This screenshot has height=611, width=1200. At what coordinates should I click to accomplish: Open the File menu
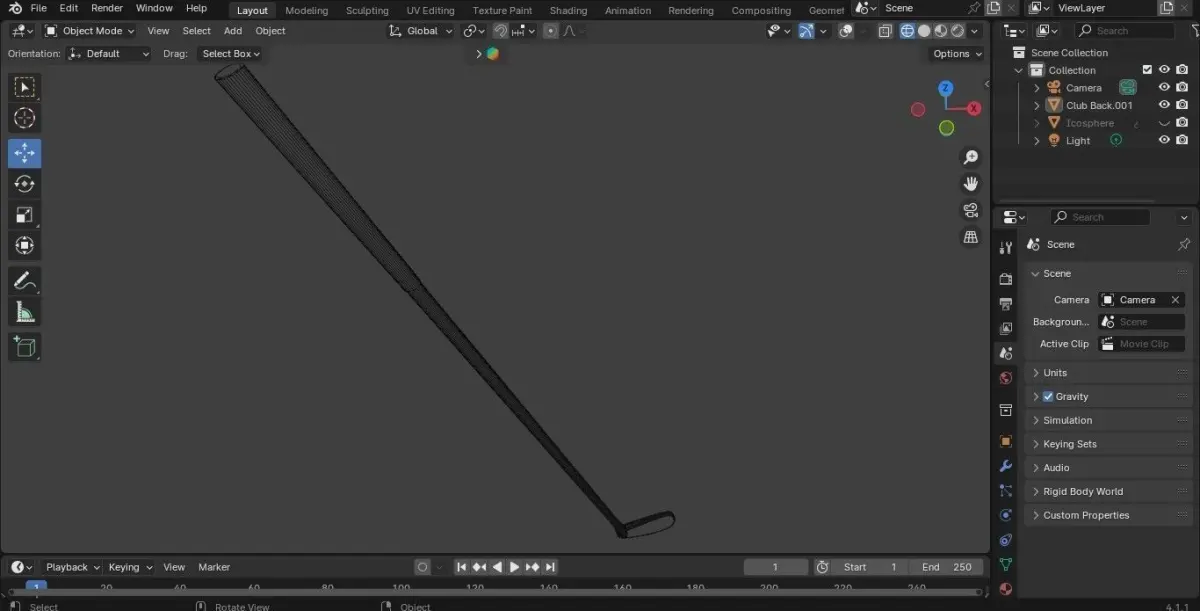click(x=39, y=8)
